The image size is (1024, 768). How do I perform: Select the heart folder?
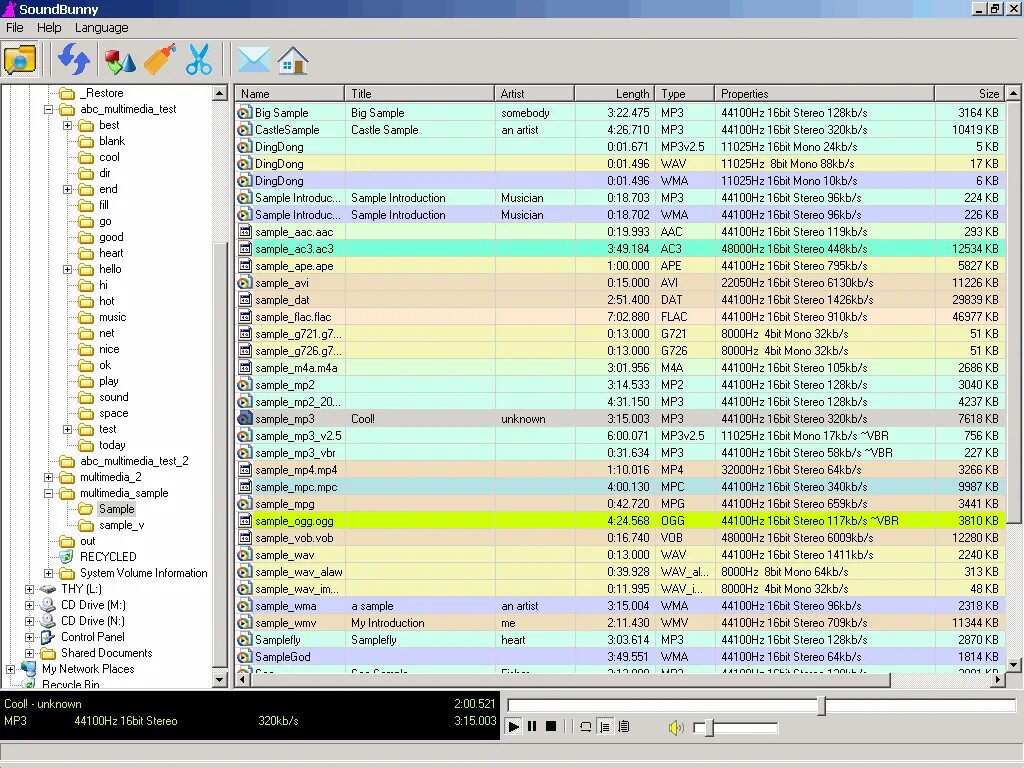click(x=111, y=253)
